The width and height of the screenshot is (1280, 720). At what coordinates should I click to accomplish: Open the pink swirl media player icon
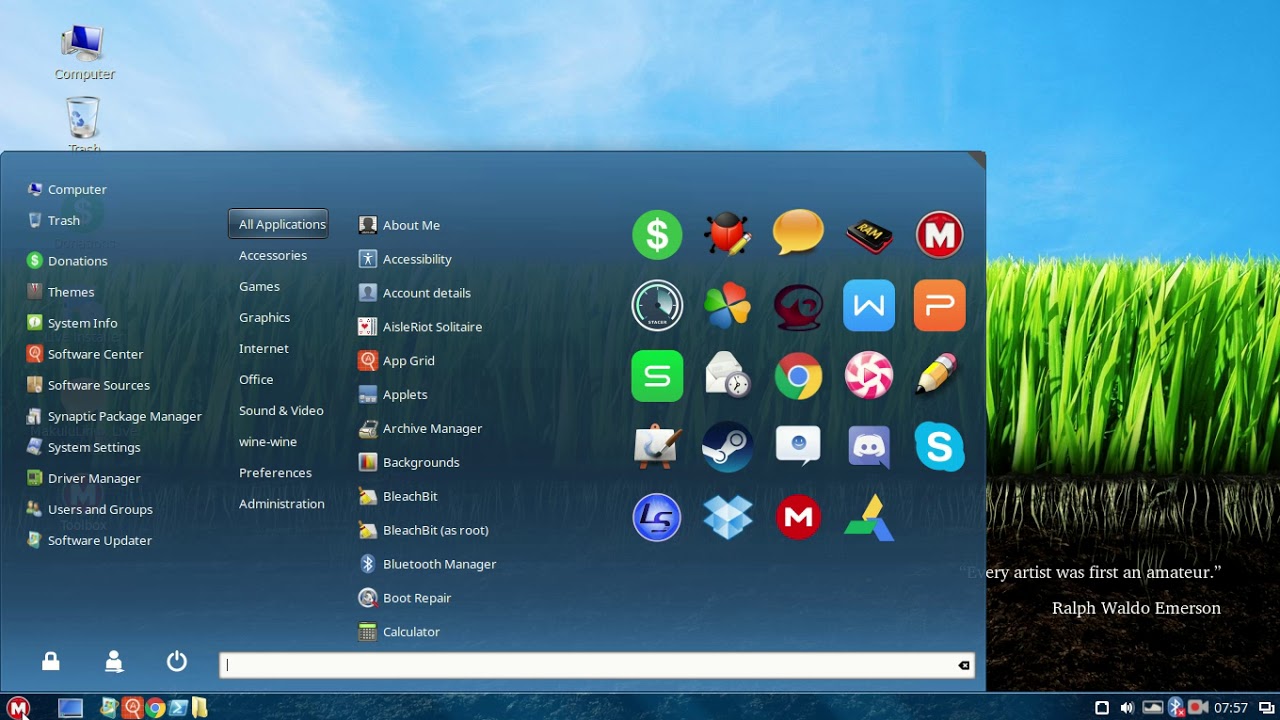coord(869,376)
